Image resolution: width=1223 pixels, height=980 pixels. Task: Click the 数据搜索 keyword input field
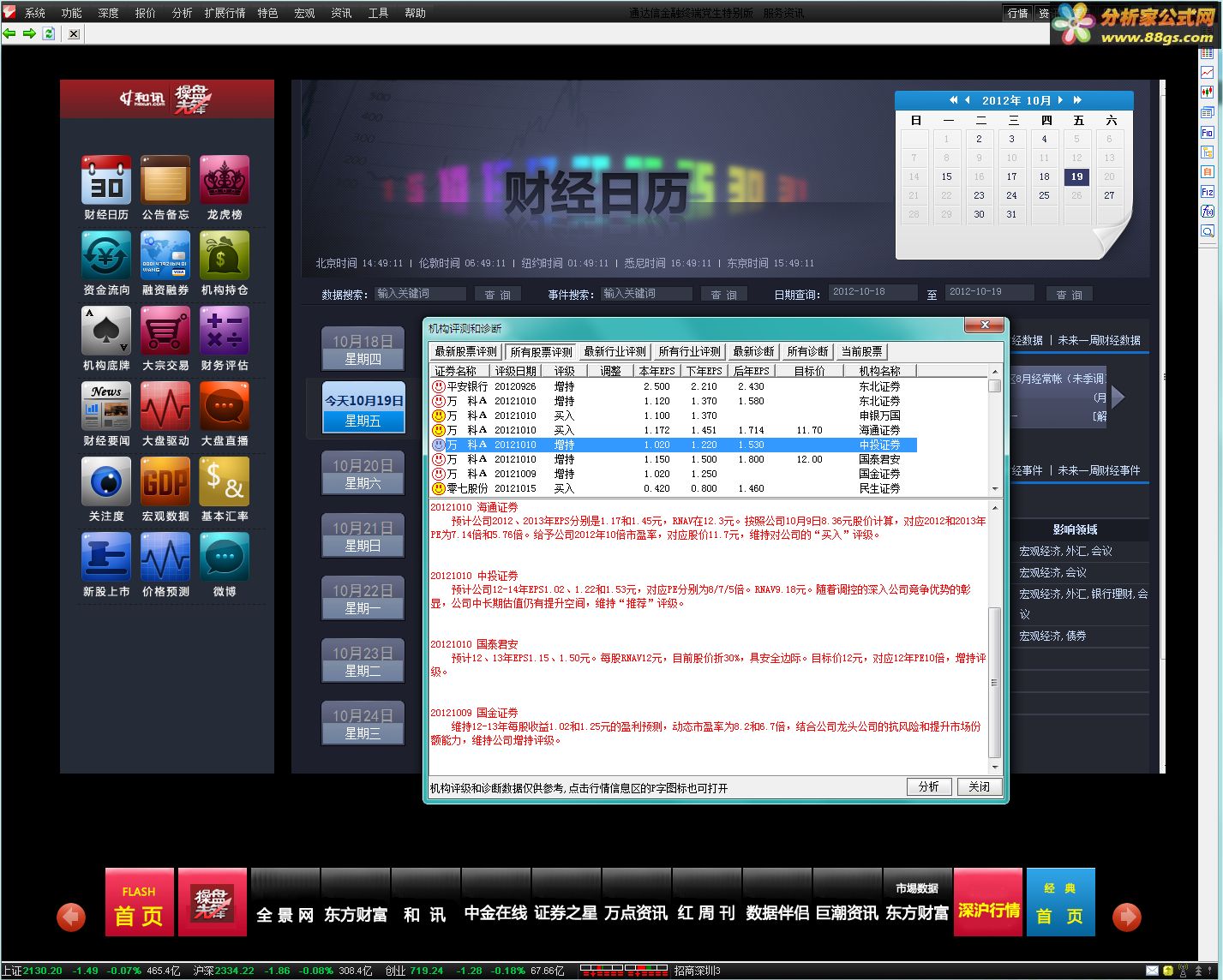coord(421,293)
